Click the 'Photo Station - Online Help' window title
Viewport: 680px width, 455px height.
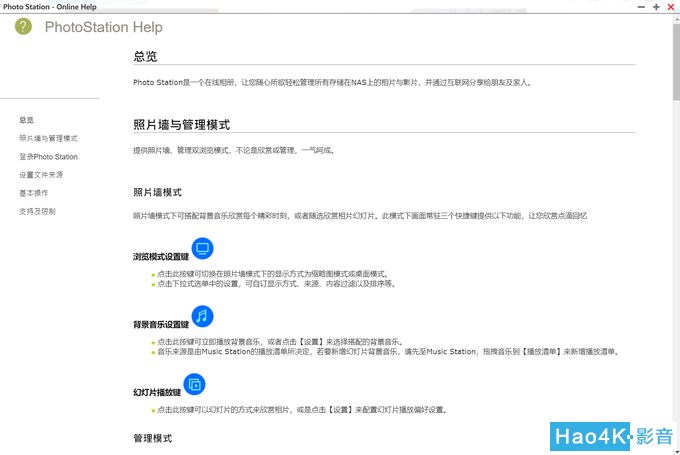pos(50,7)
